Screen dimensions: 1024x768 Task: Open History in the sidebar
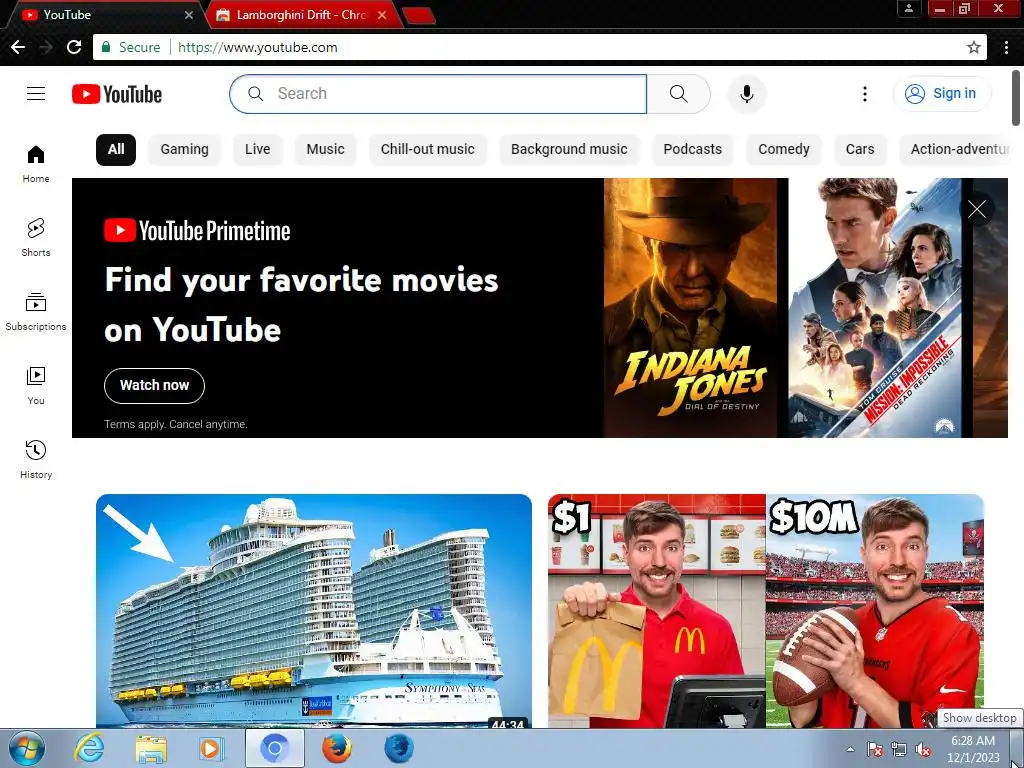(36, 459)
